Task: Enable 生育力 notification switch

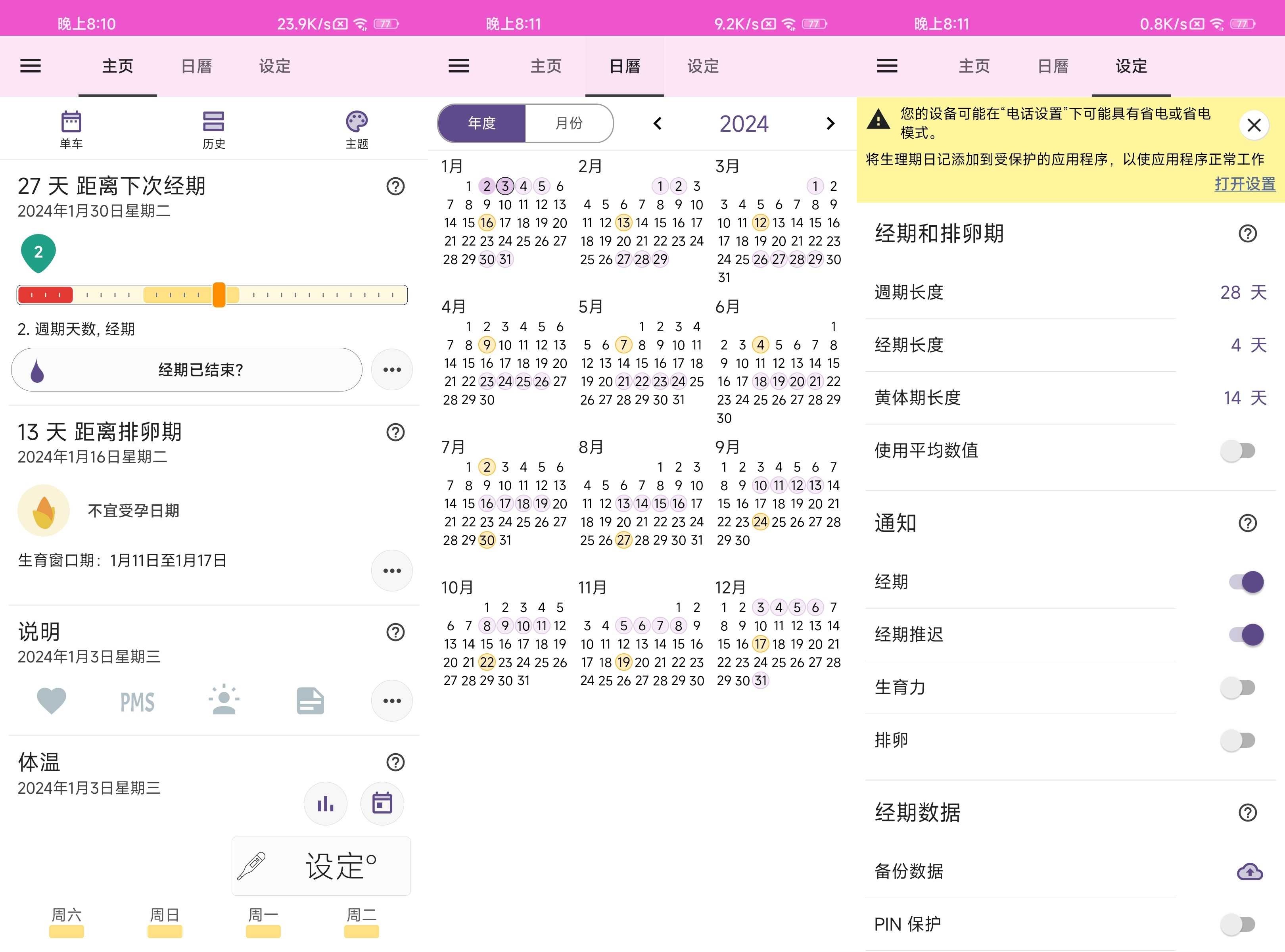Action: (1238, 687)
